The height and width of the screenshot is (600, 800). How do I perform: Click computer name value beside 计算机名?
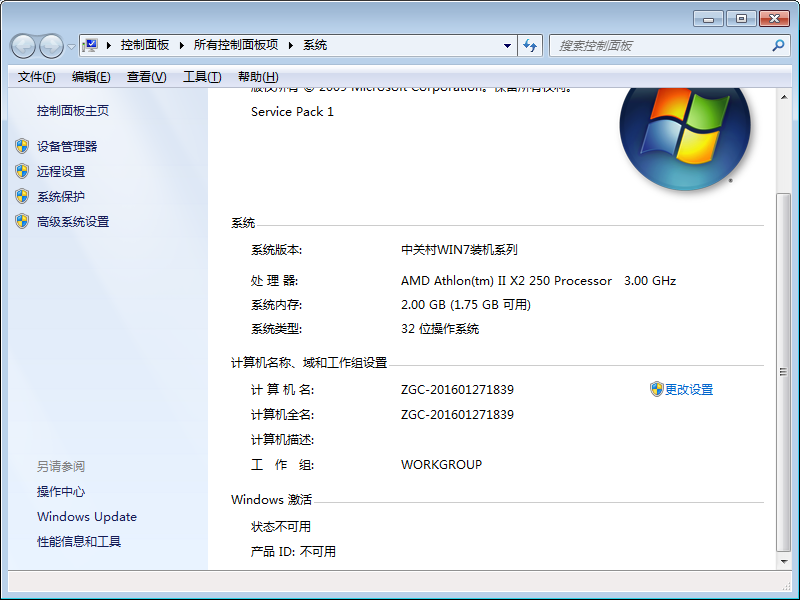pos(457,390)
